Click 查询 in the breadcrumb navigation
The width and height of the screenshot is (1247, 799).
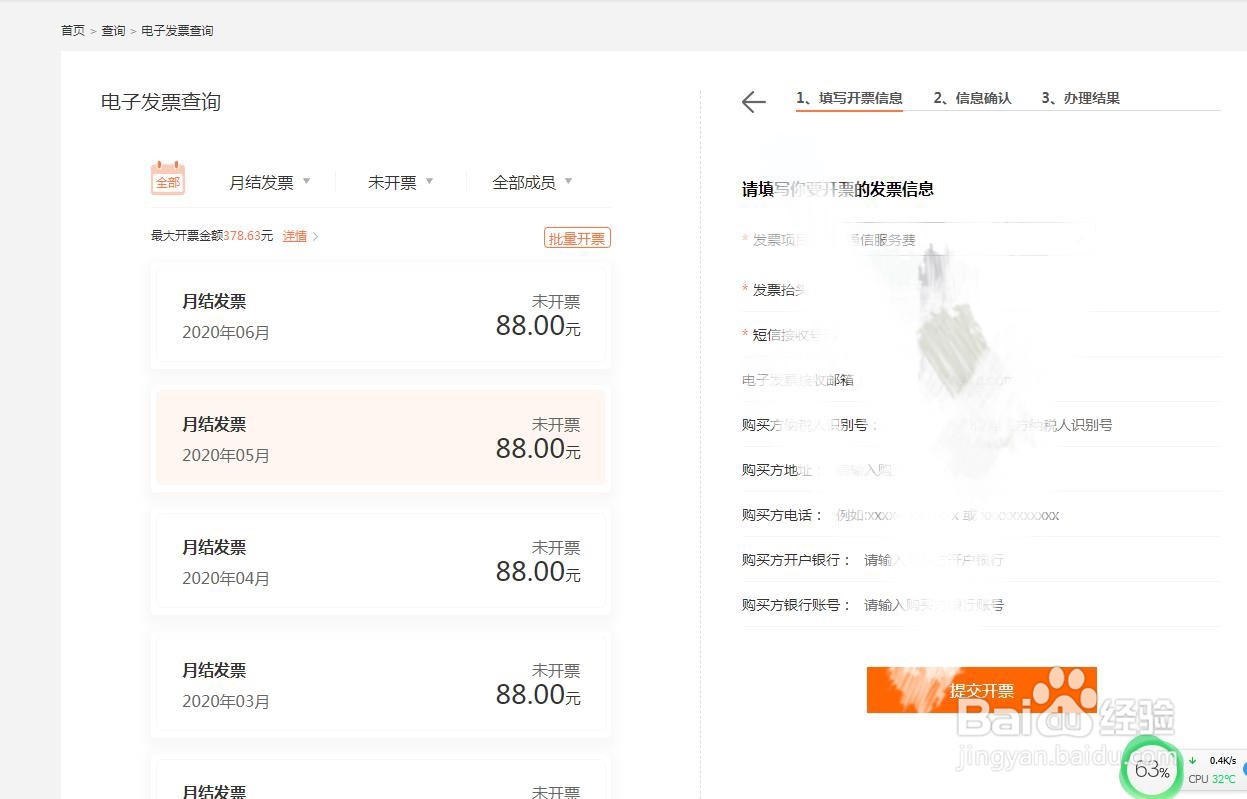tap(113, 30)
